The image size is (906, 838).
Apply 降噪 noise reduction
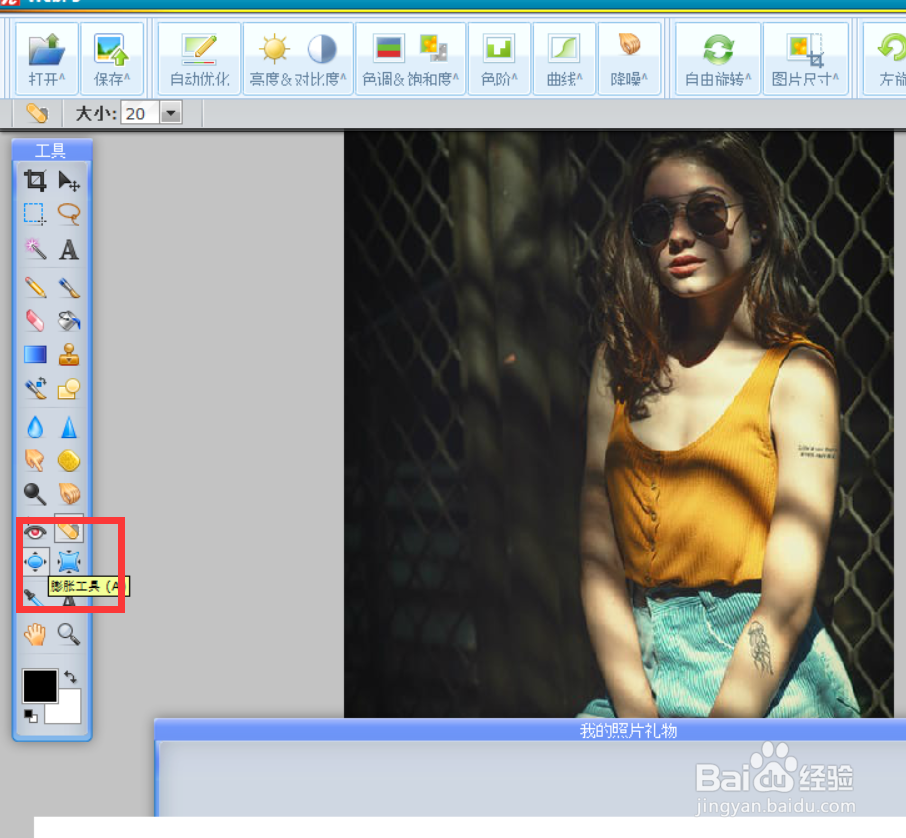(629, 58)
